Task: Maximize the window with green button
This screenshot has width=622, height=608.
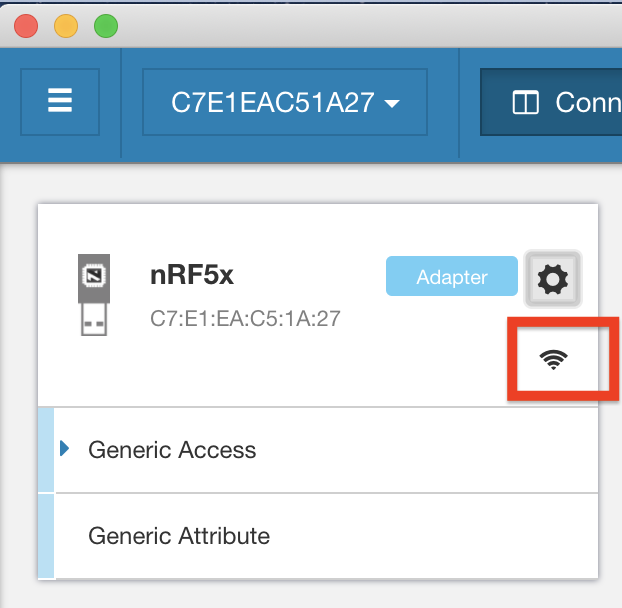Action: pyautogui.click(x=105, y=26)
